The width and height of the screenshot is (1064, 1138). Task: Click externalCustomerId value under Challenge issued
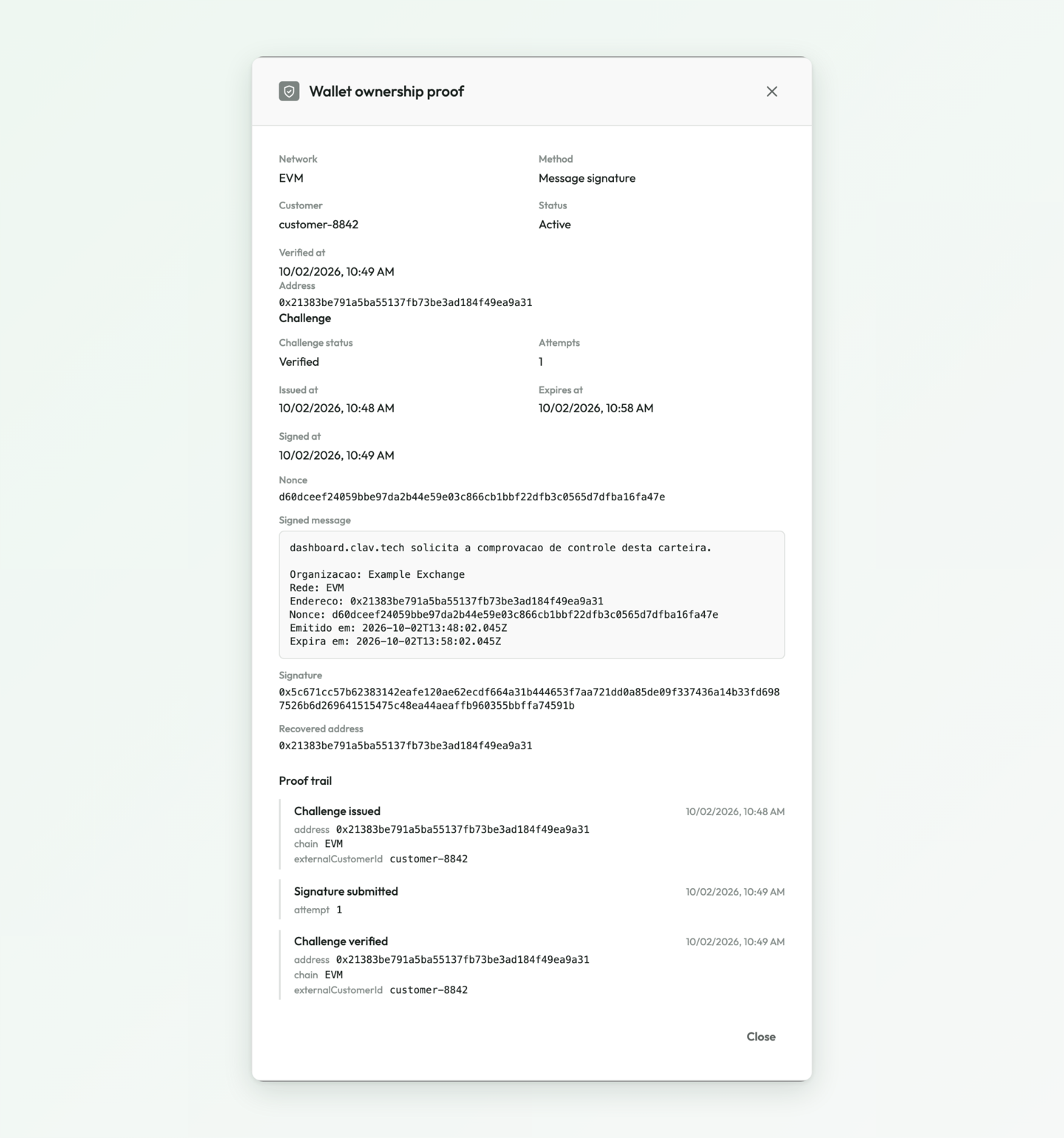429,859
